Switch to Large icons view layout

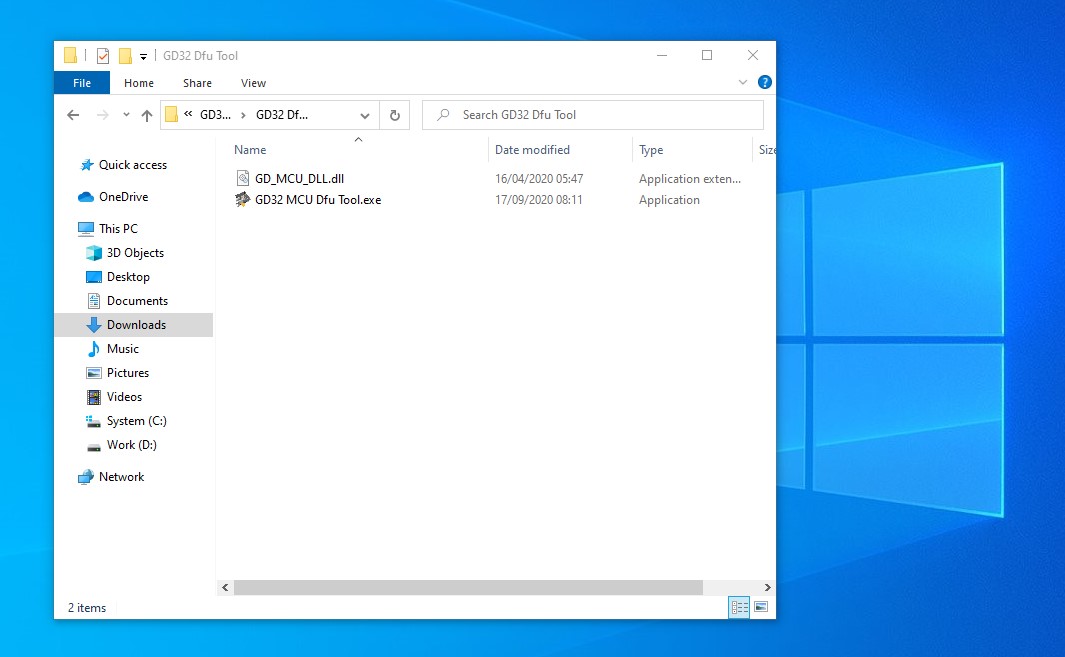tap(761, 607)
